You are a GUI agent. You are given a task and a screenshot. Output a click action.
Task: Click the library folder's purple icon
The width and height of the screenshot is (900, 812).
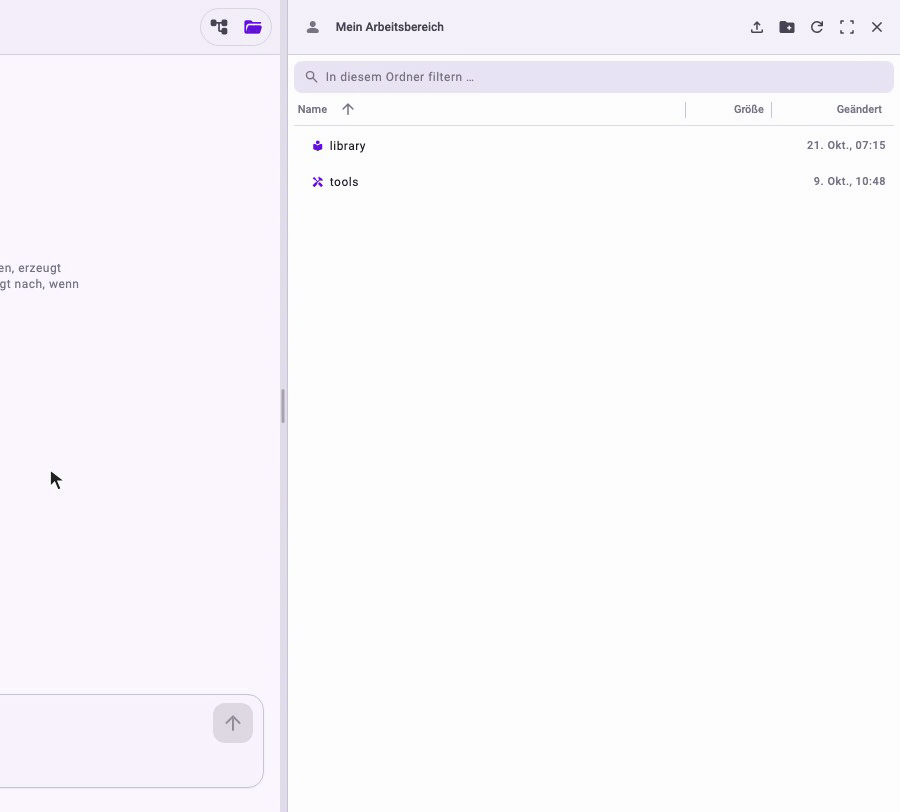pos(317,146)
